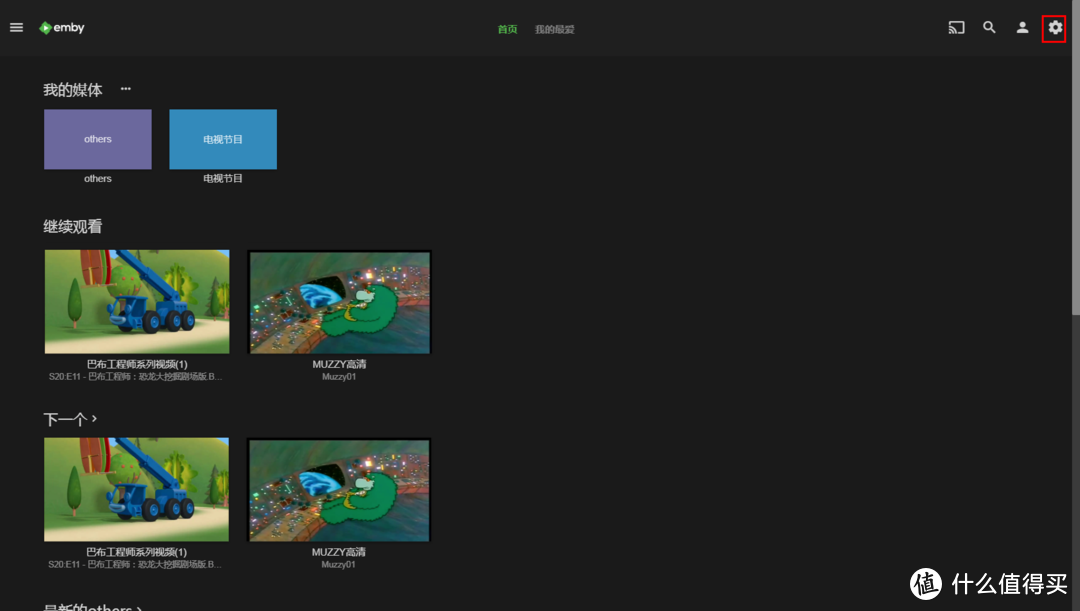Switch to the 首页 tab

pyautogui.click(x=507, y=29)
